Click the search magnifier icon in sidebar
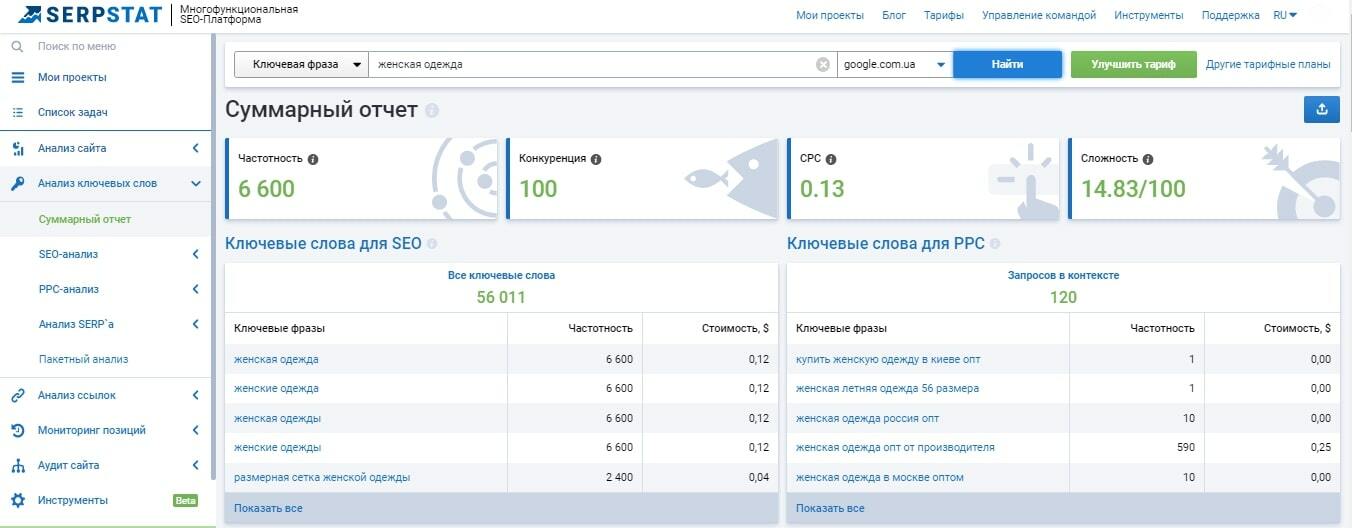This screenshot has height=528, width=1352. (x=17, y=46)
